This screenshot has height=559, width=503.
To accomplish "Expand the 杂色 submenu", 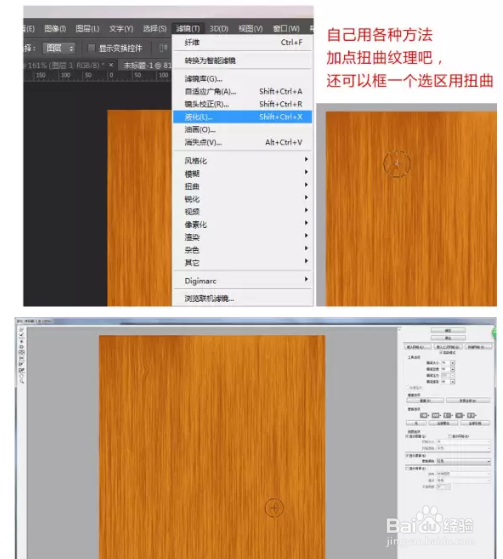I will (242, 250).
